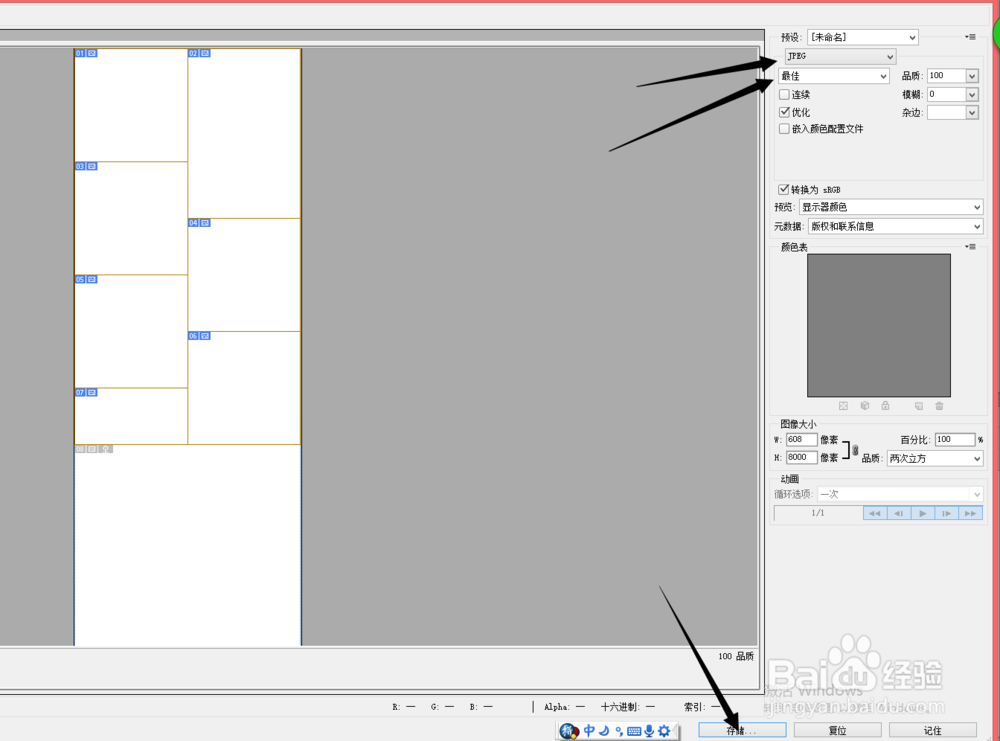Go to first animation frame
This screenshot has width=1000, height=741.
coord(875,513)
